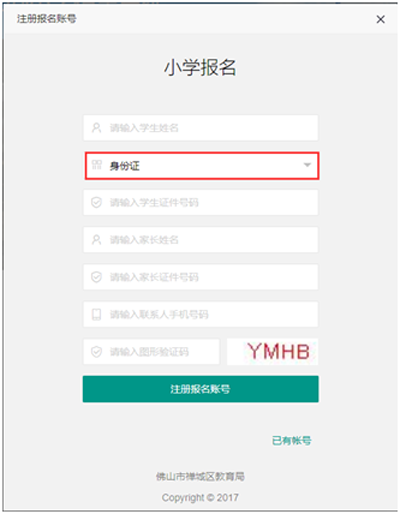This screenshot has height=514, width=400.
Task: Click the person icon beside parent name field
Action: click(97, 240)
